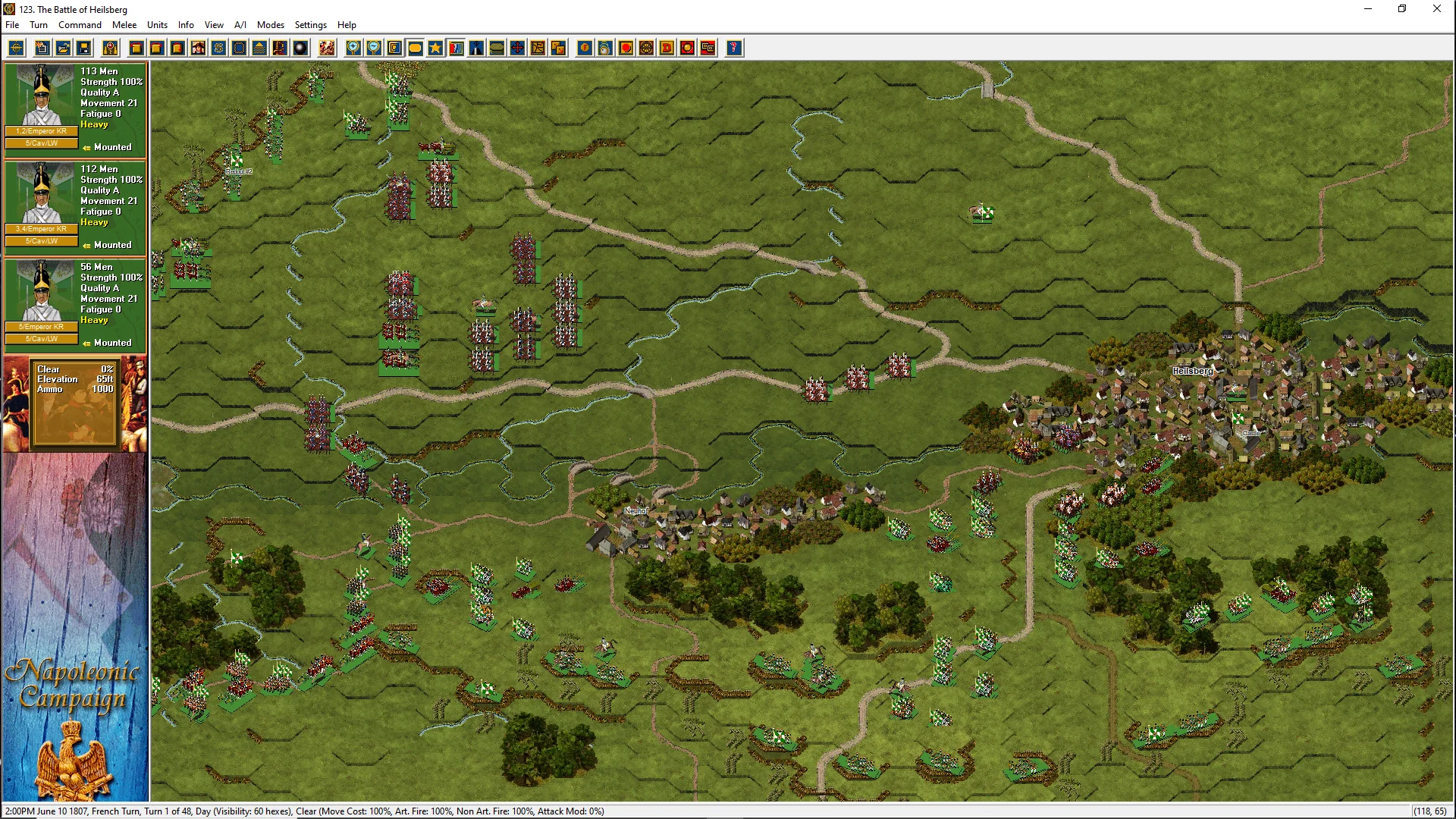Click the Heilsberg town label on map

pyautogui.click(x=1192, y=371)
